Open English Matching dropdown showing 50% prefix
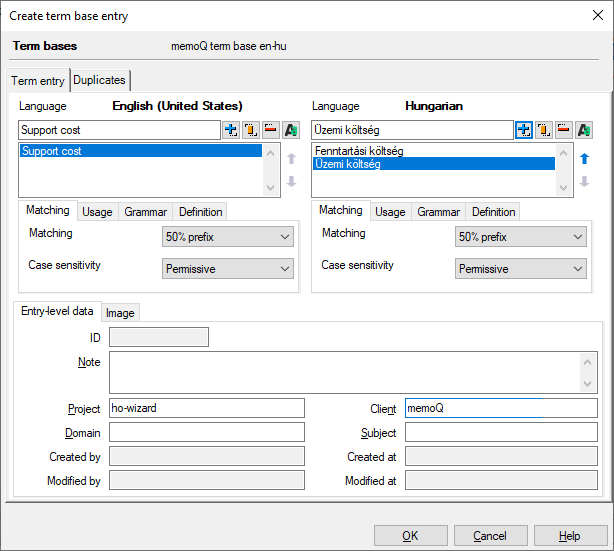614x551 pixels. pos(227,237)
